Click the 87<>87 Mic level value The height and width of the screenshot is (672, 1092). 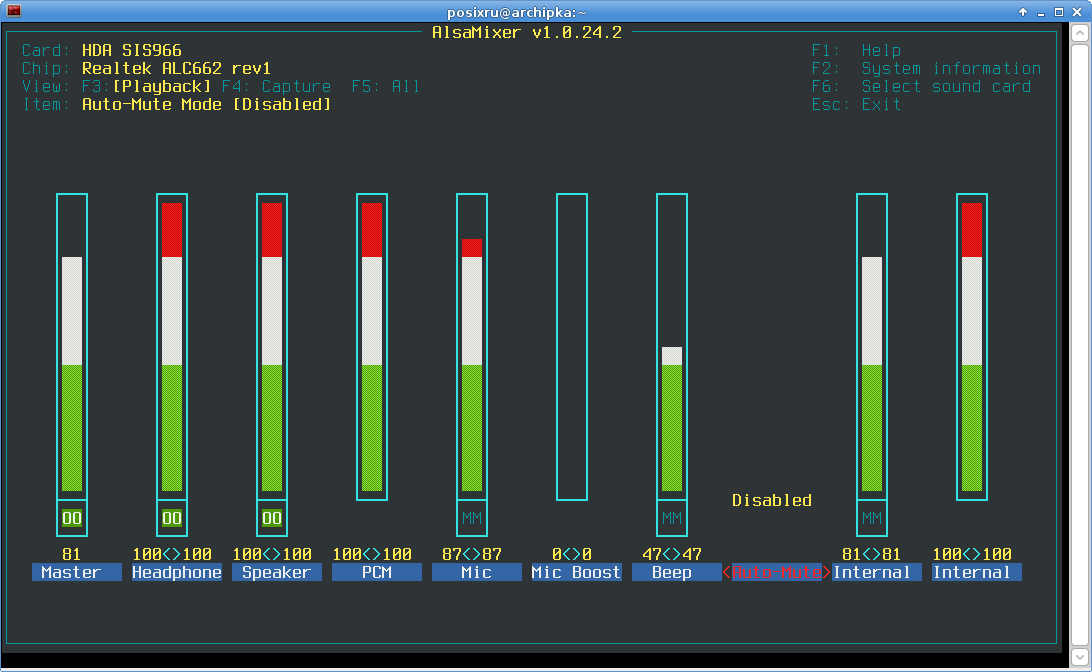click(x=471, y=554)
